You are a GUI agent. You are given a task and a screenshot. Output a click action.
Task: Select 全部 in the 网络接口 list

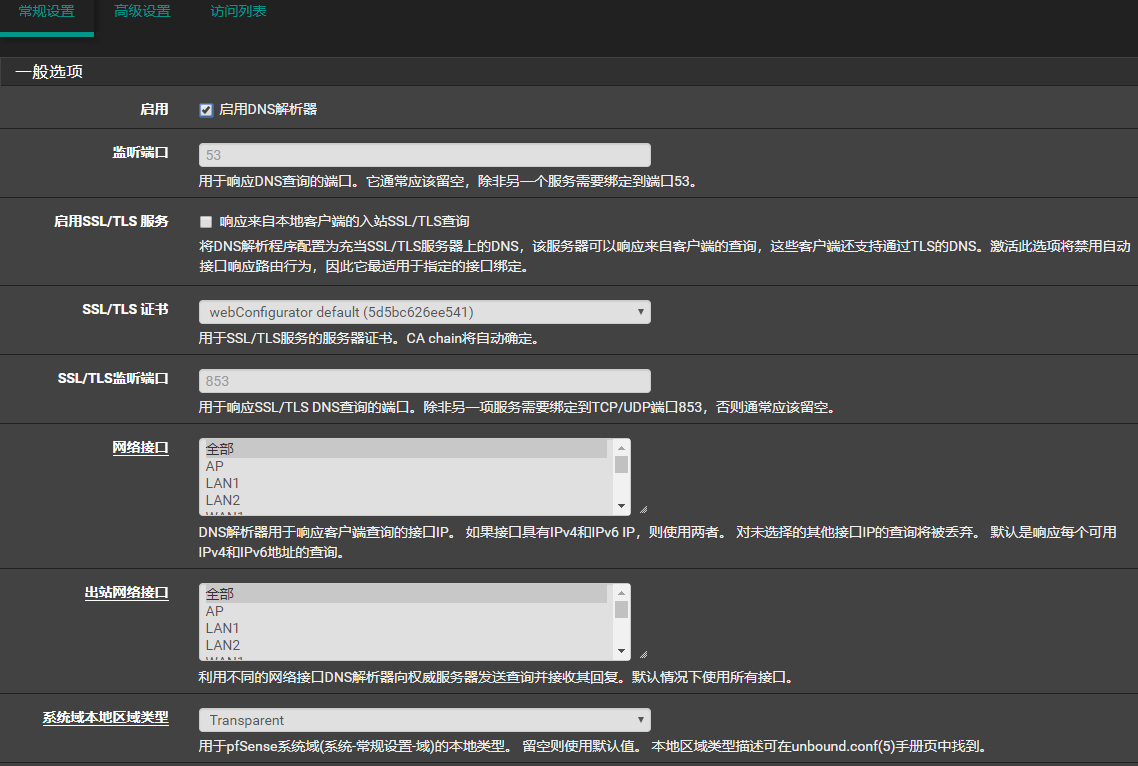[x=405, y=450]
